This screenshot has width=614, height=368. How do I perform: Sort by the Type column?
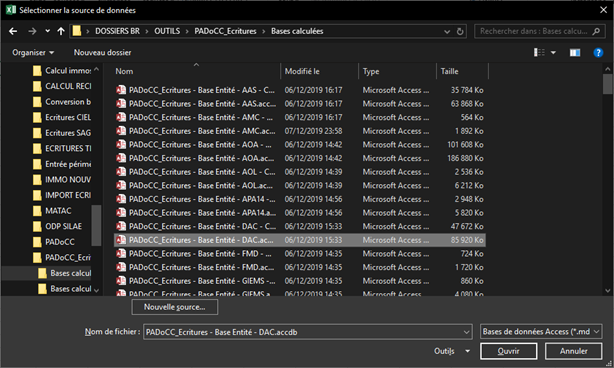point(370,71)
